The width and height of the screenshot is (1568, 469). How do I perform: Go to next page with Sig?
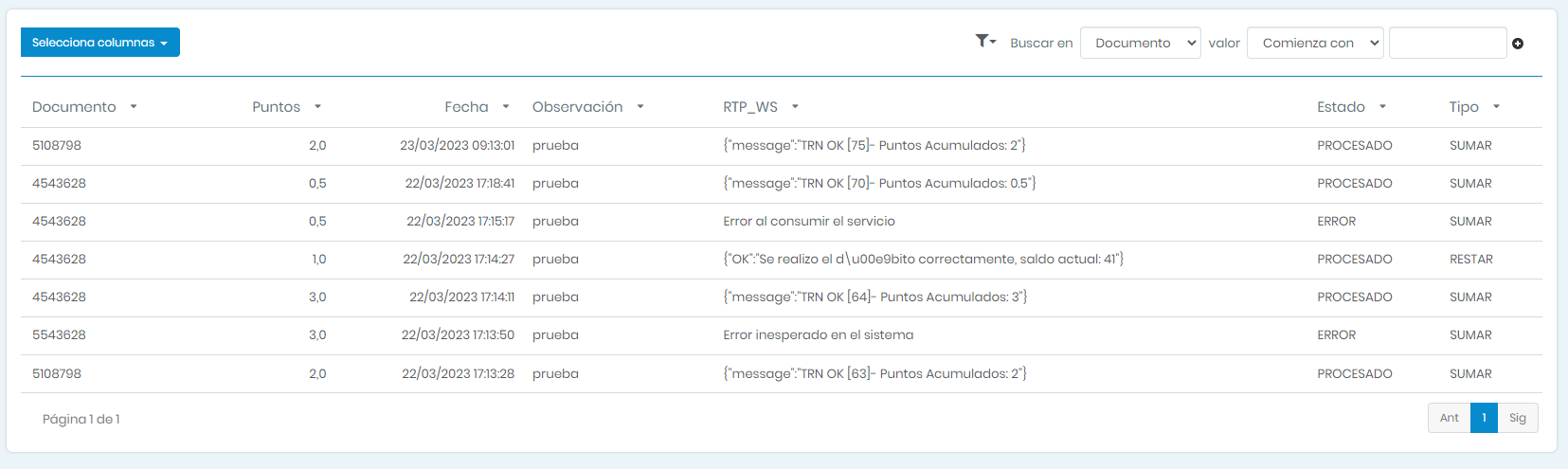coord(1517,418)
